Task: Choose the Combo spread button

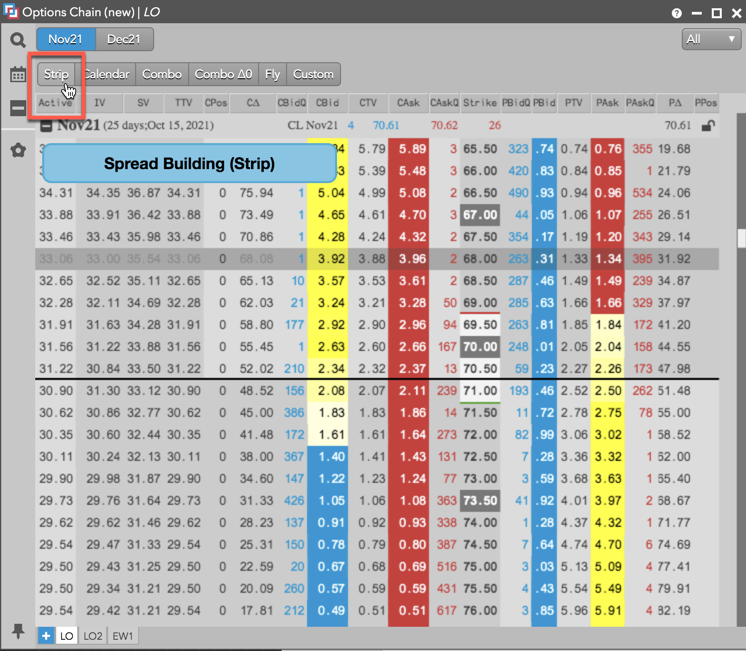Action: tap(162, 74)
